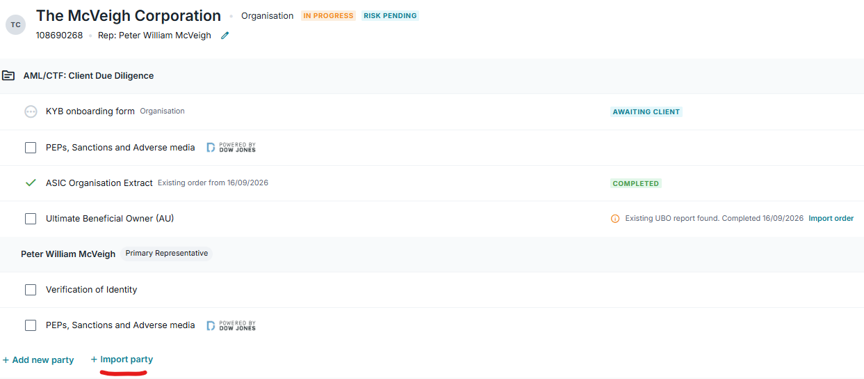Viewport: 864px width, 379px height.
Task: Click the pencil edit icon beside representative name
Action: [224, 36]
